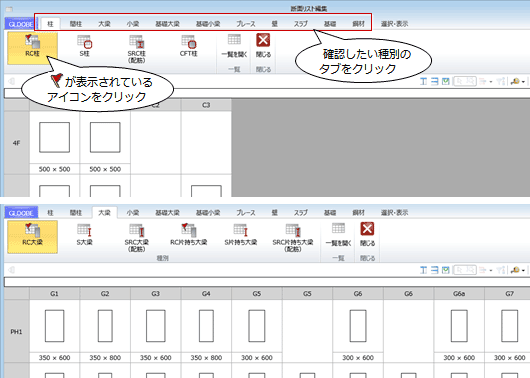Image resolution: width=530 pixels, height=378 pixels.
Task: Click the 350 × 600 value under G3
Action: [x=155, y=358]
